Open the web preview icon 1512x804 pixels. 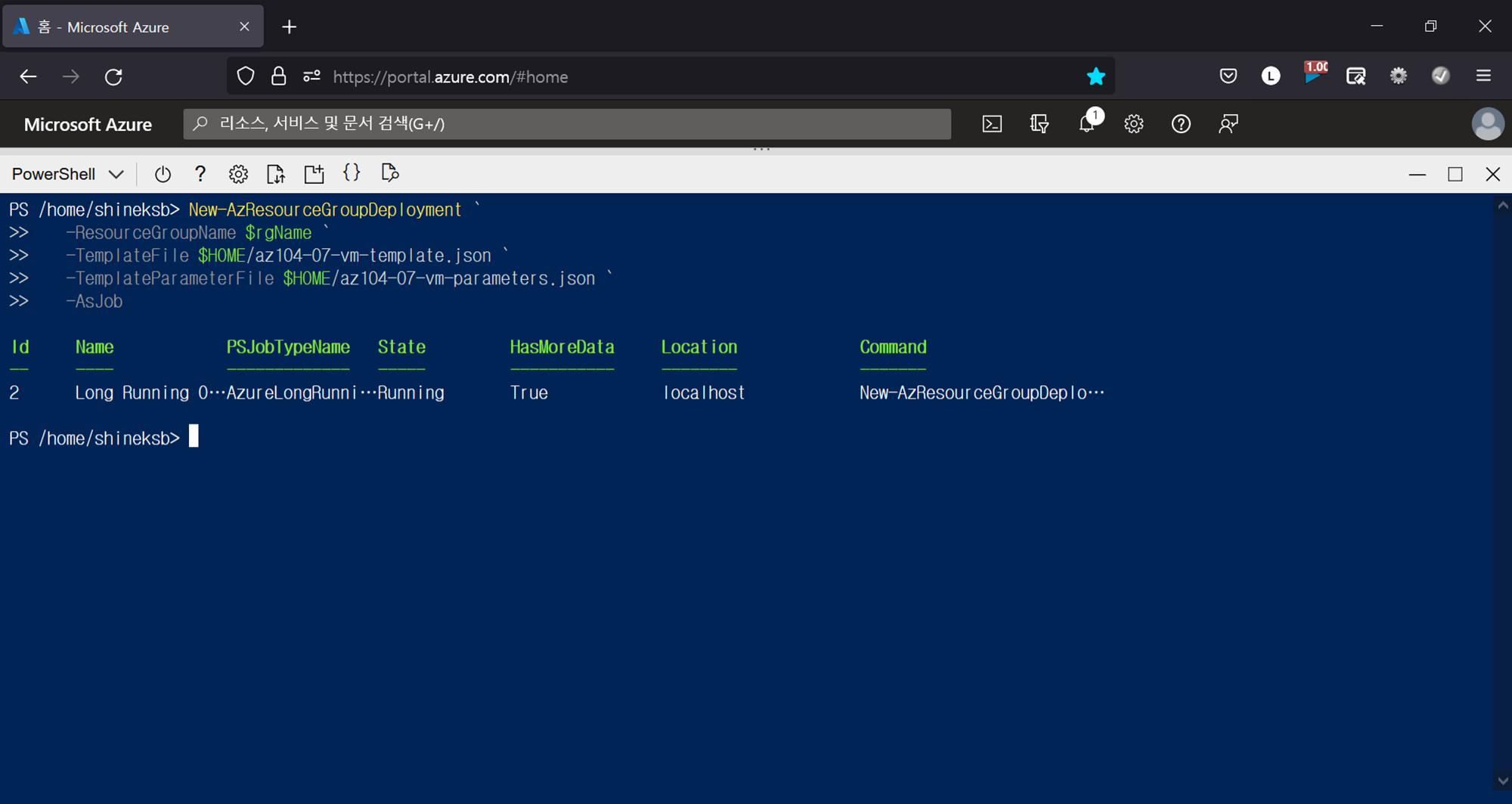pos(390,173)
